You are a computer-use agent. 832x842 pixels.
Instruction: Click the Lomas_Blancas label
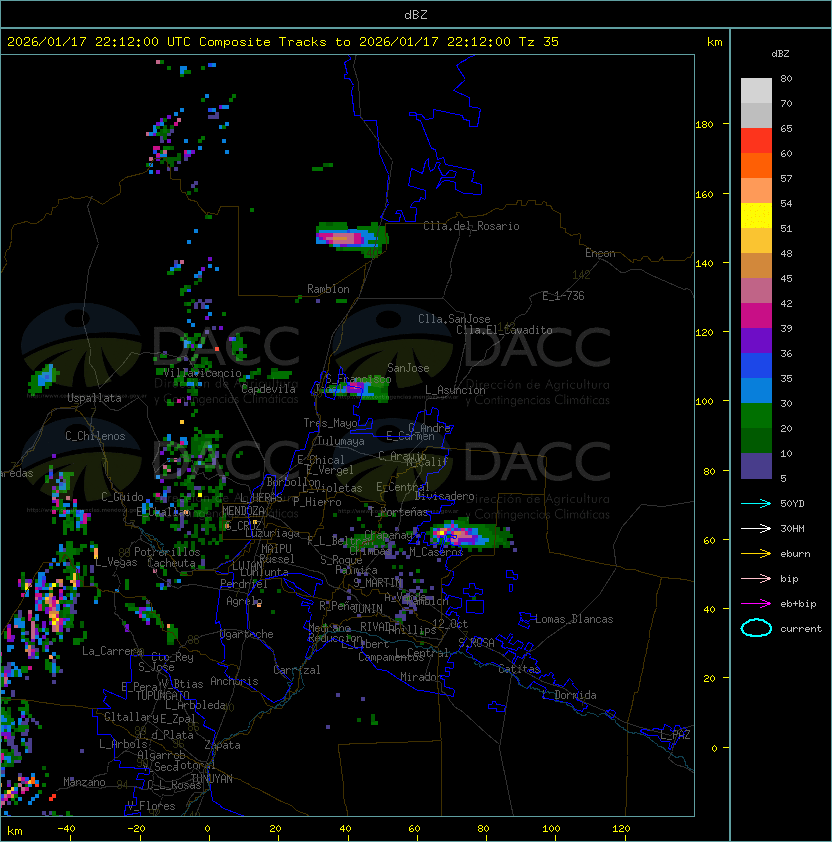[574, 619]
